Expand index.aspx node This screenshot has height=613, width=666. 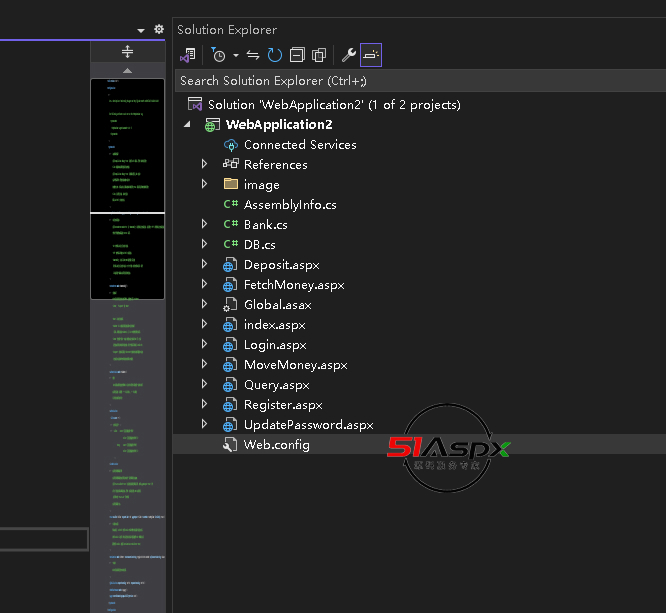[204, 324]
